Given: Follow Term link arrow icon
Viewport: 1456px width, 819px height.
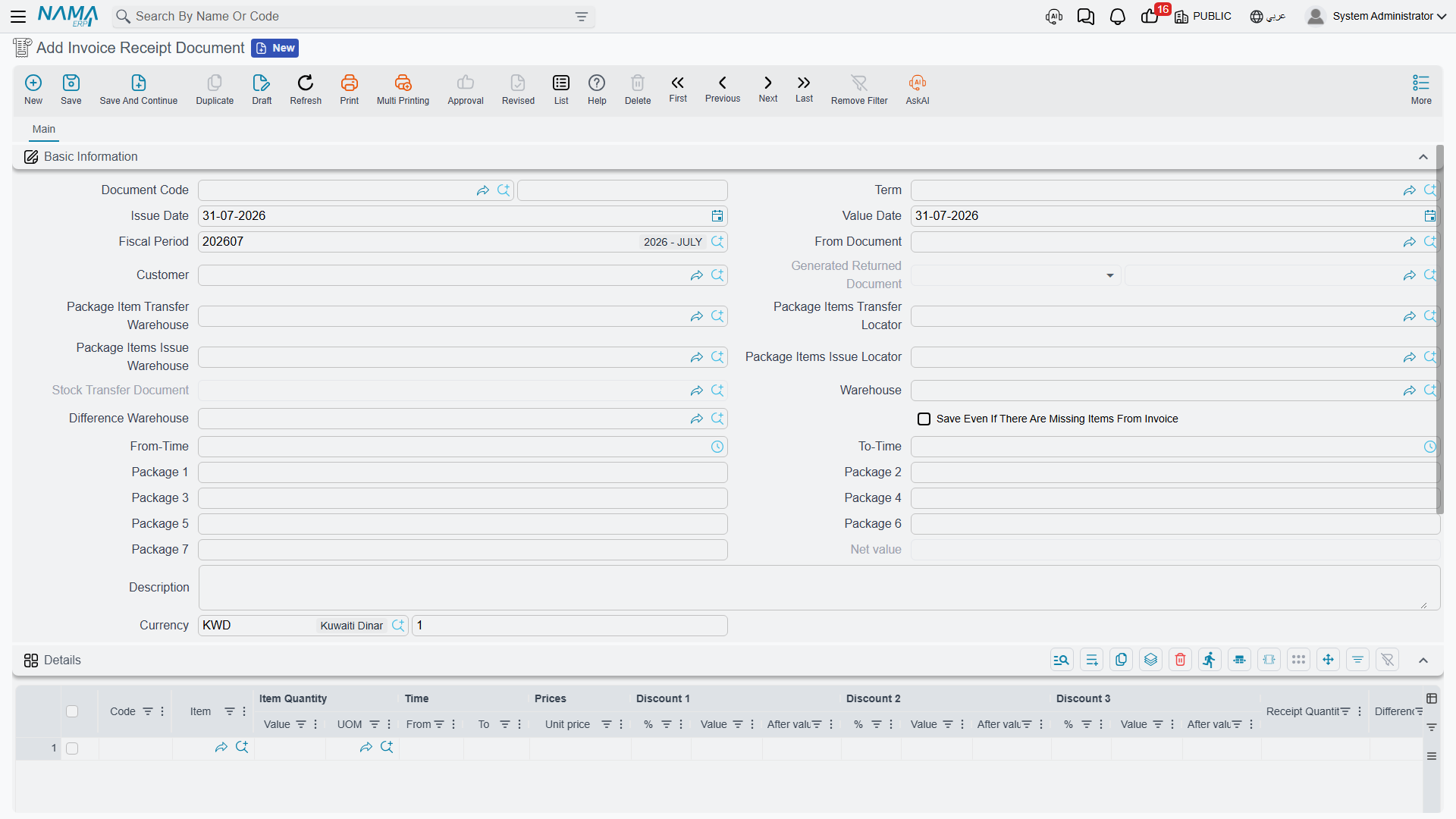Looking at the screenshot, I should coord(1410,190).
